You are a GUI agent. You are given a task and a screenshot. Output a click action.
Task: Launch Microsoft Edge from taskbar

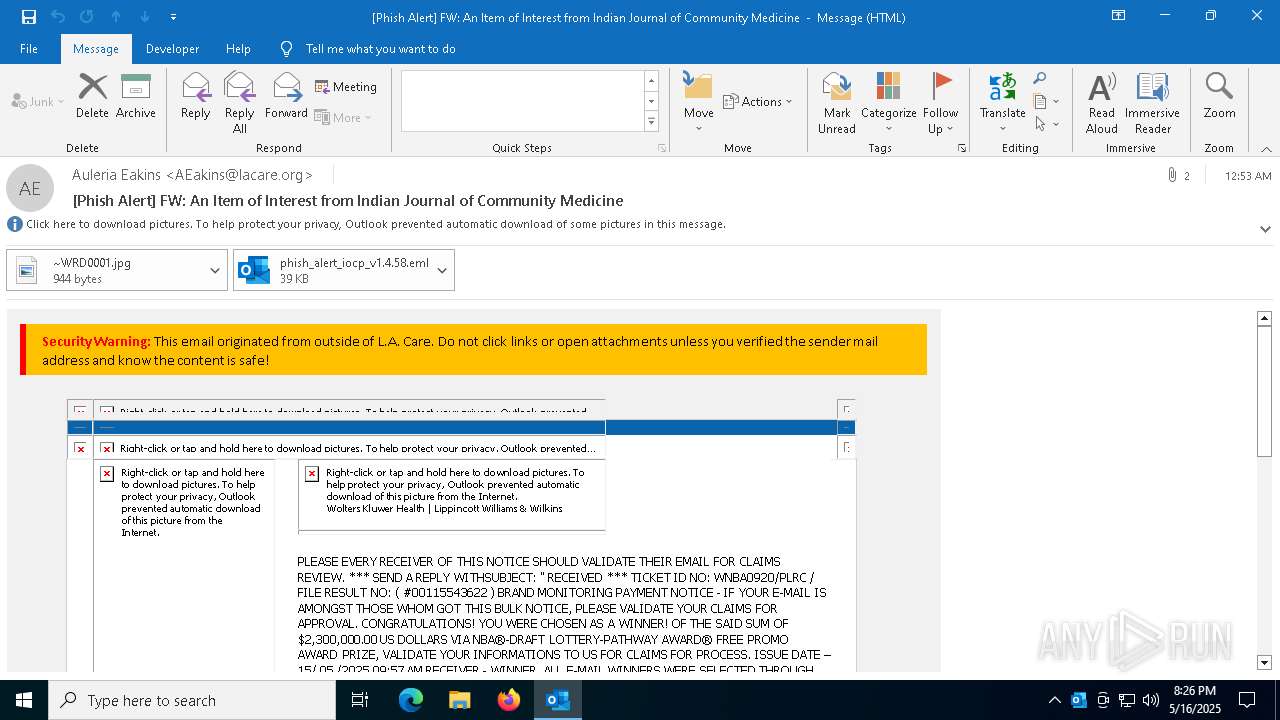[411, 700]
